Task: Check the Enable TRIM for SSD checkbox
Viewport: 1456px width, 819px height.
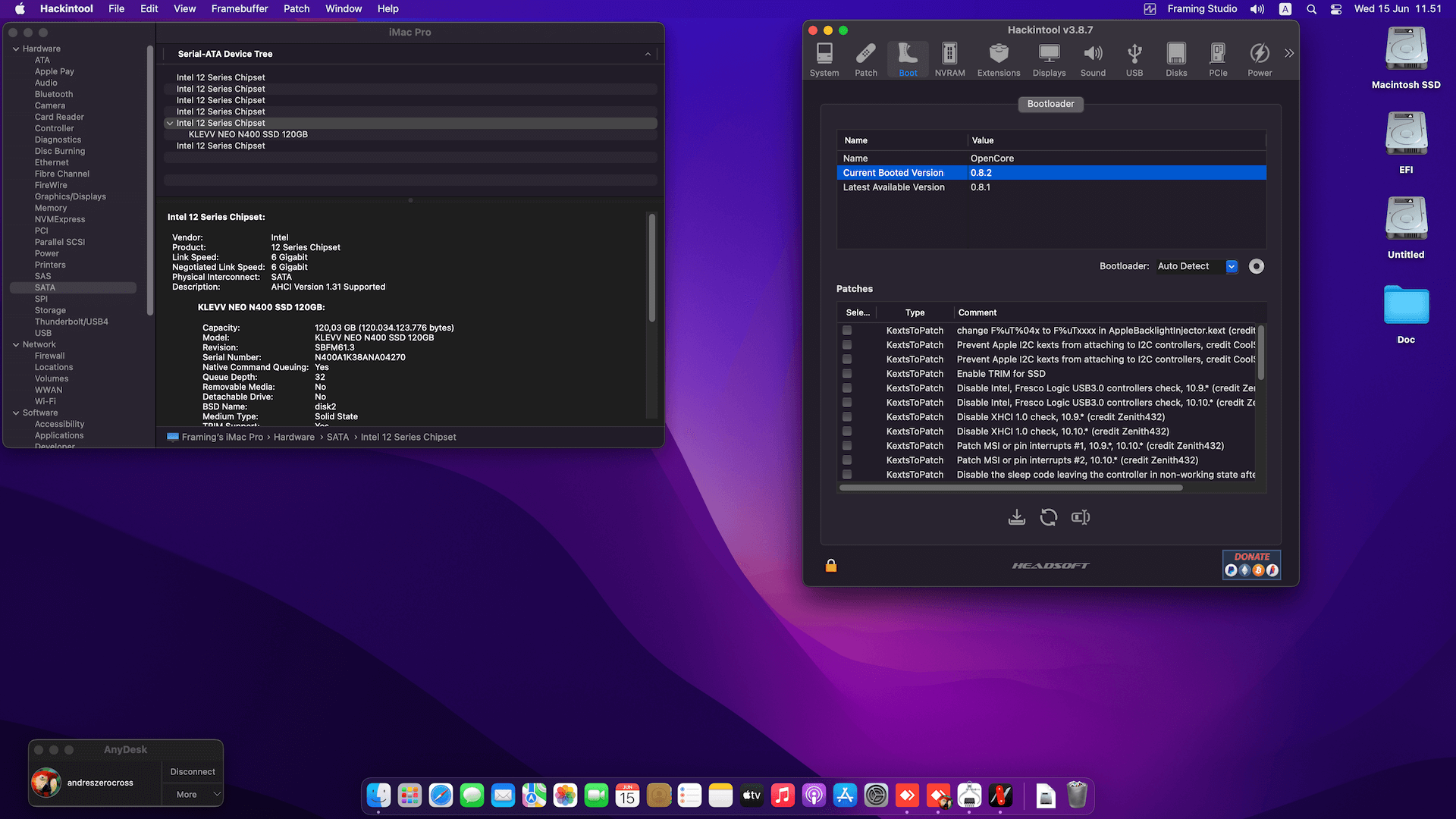Action: pyautogui.click(x=847, y=374)
